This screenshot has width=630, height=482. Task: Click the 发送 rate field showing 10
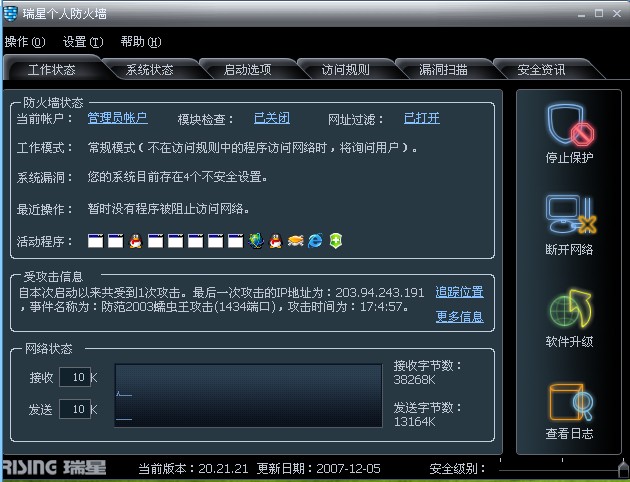75,409
